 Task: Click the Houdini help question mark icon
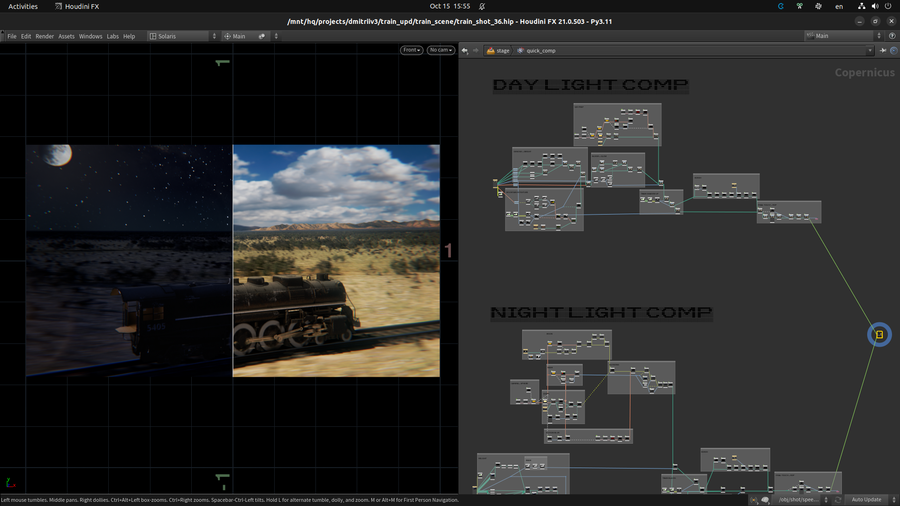893,36
